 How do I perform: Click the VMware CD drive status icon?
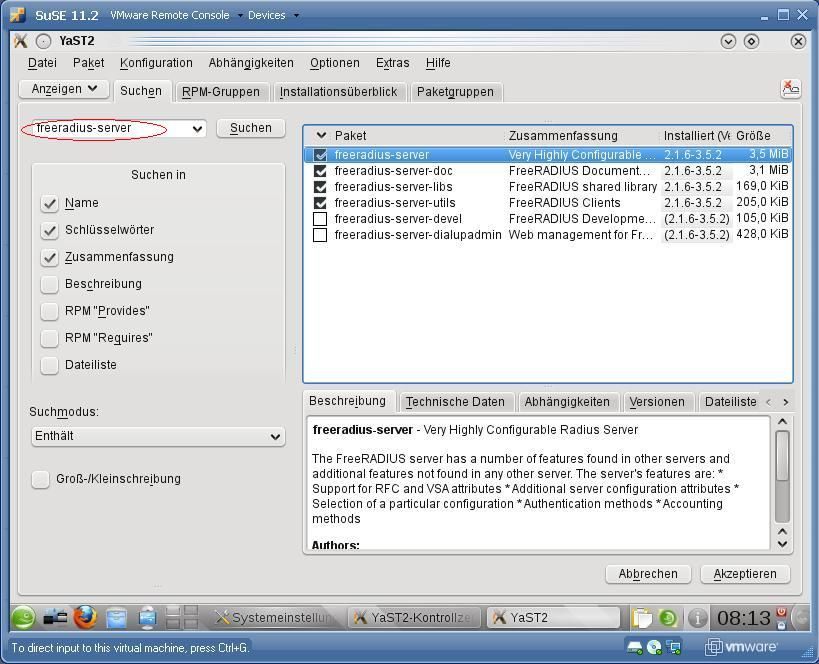654,648
